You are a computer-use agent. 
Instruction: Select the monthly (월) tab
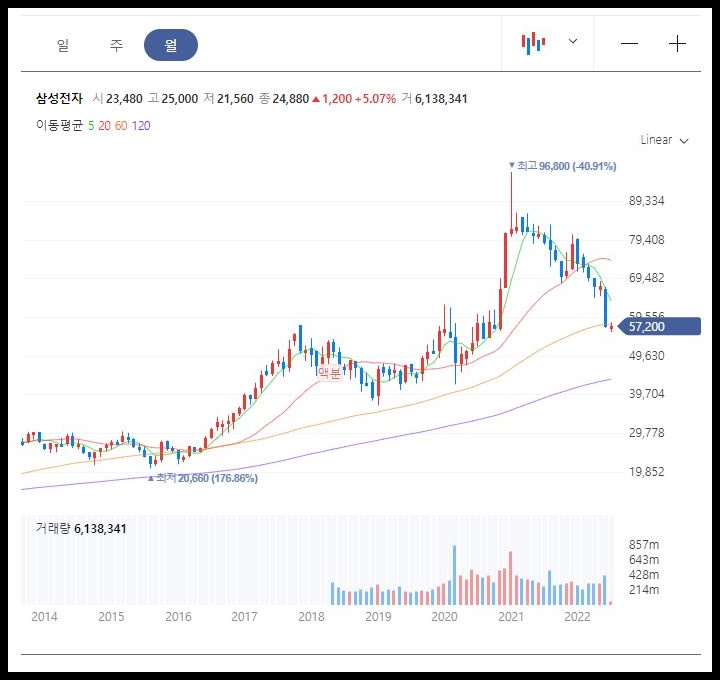[x=171, y=45]
